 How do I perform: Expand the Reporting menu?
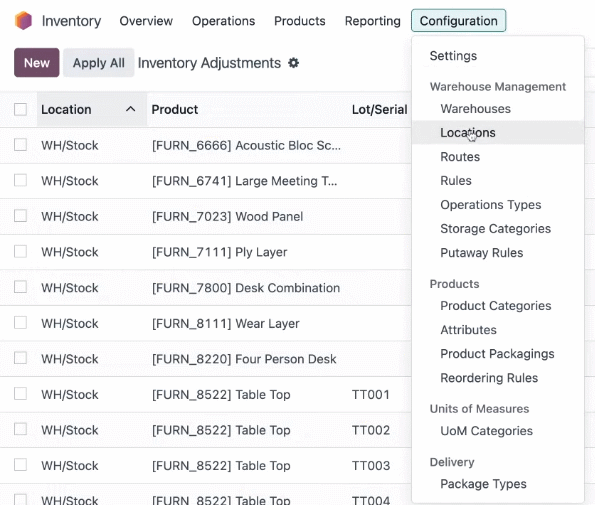(373, 21)
